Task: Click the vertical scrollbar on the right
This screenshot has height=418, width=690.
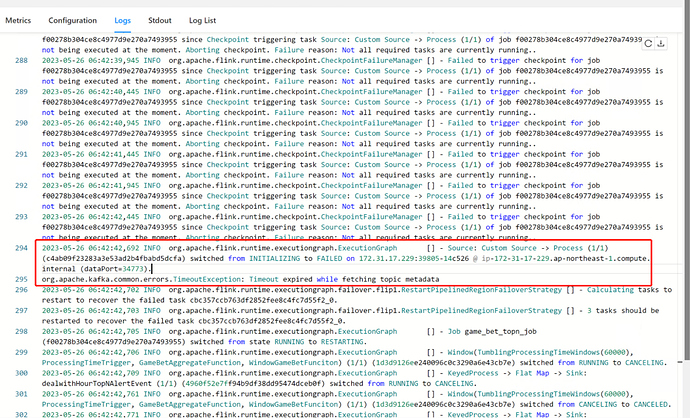Action: 684,200
